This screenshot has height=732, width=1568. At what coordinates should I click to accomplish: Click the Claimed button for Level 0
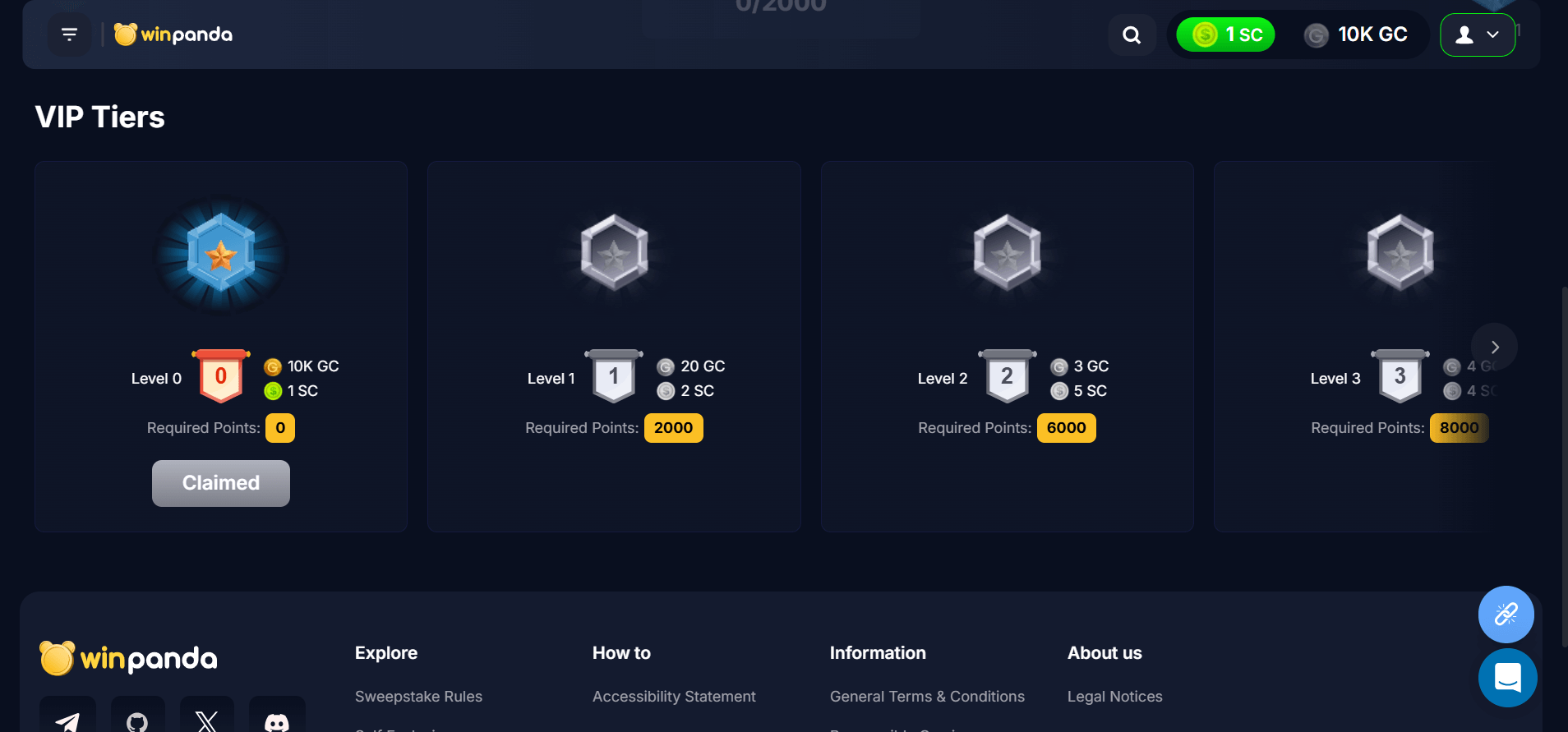click(x=220, y=483)
